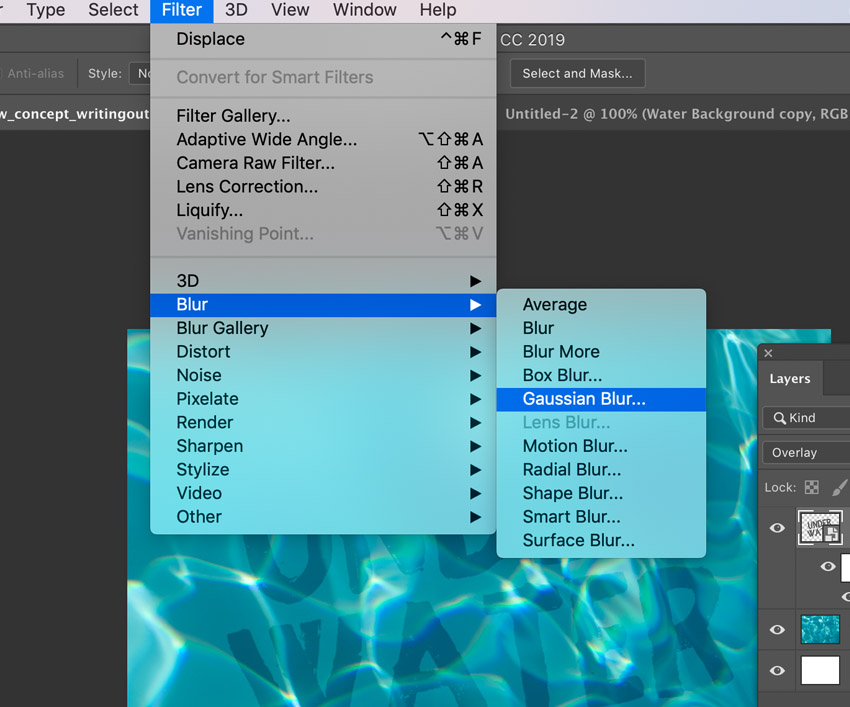The height and width of the screenshot is (707, 850).
Task: Switch to the concept_writingout document tab
Action: pos(75,114)
